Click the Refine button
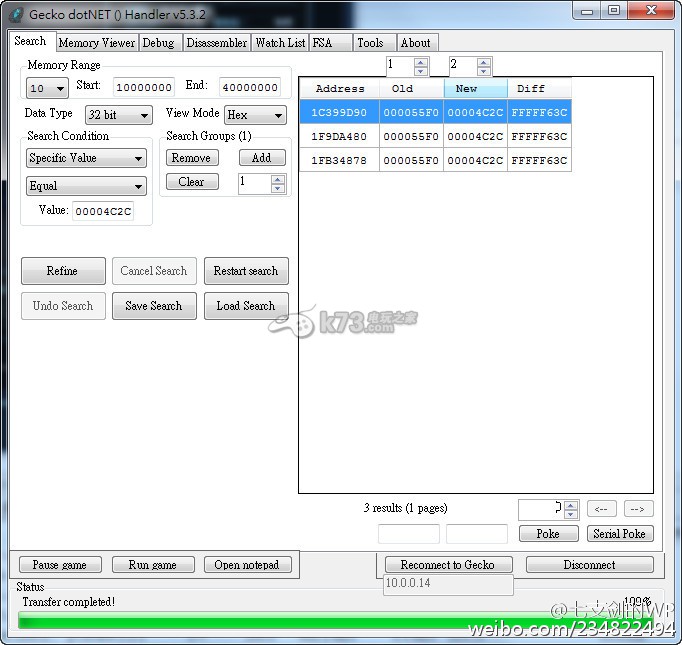Viewport: 682px width, 645px height. [62, 271]
